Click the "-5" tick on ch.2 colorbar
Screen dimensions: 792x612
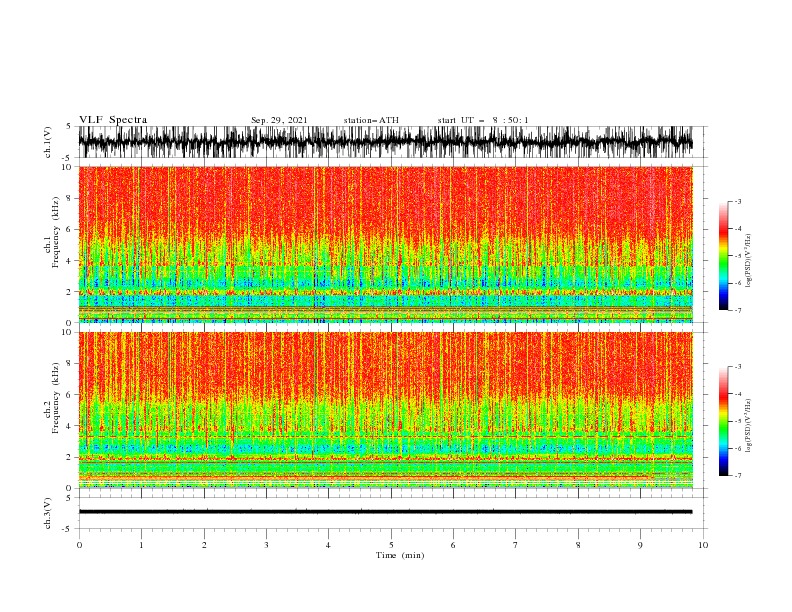(x=738, y=421)
